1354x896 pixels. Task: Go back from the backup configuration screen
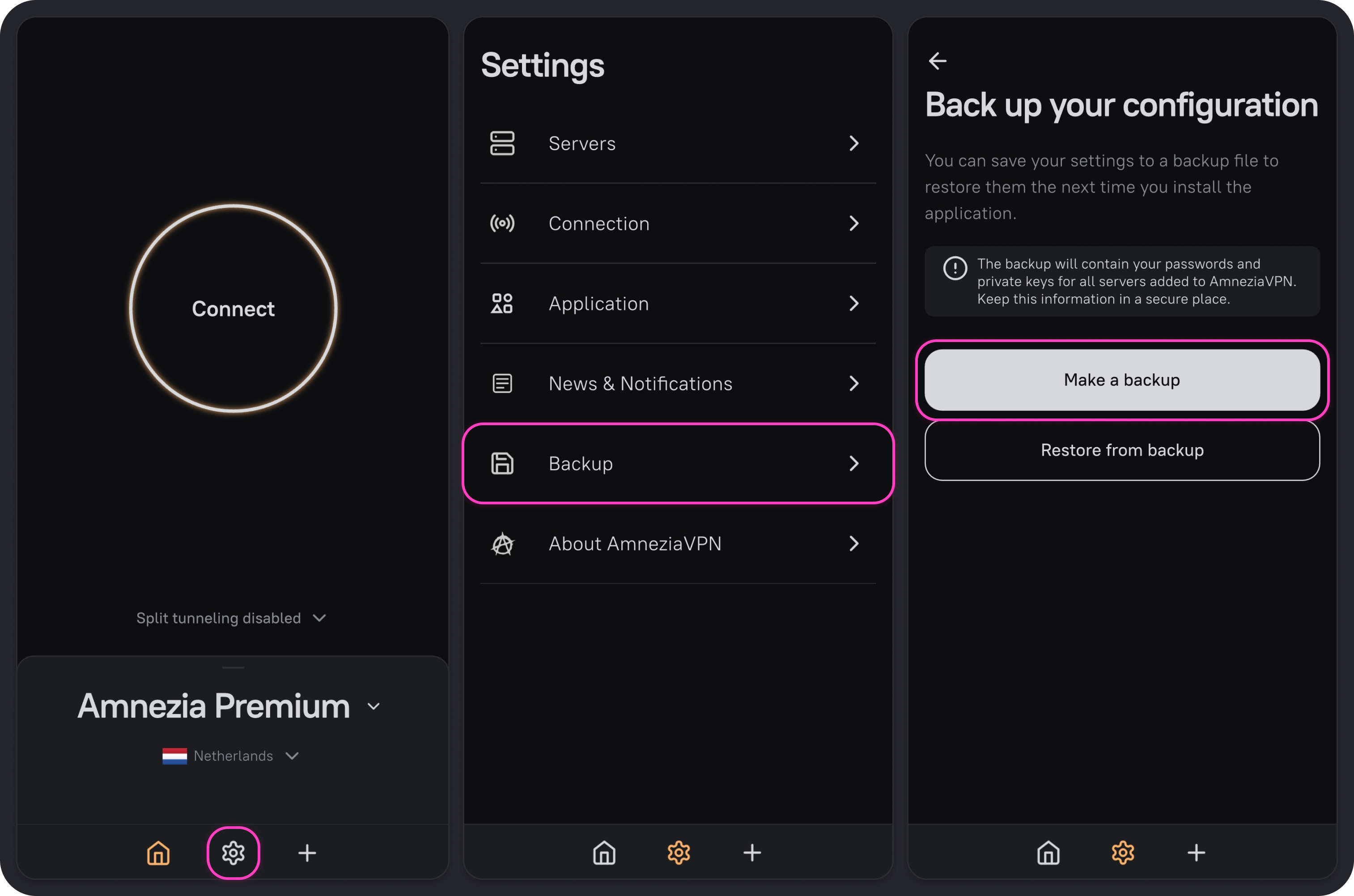coord(938,60)
